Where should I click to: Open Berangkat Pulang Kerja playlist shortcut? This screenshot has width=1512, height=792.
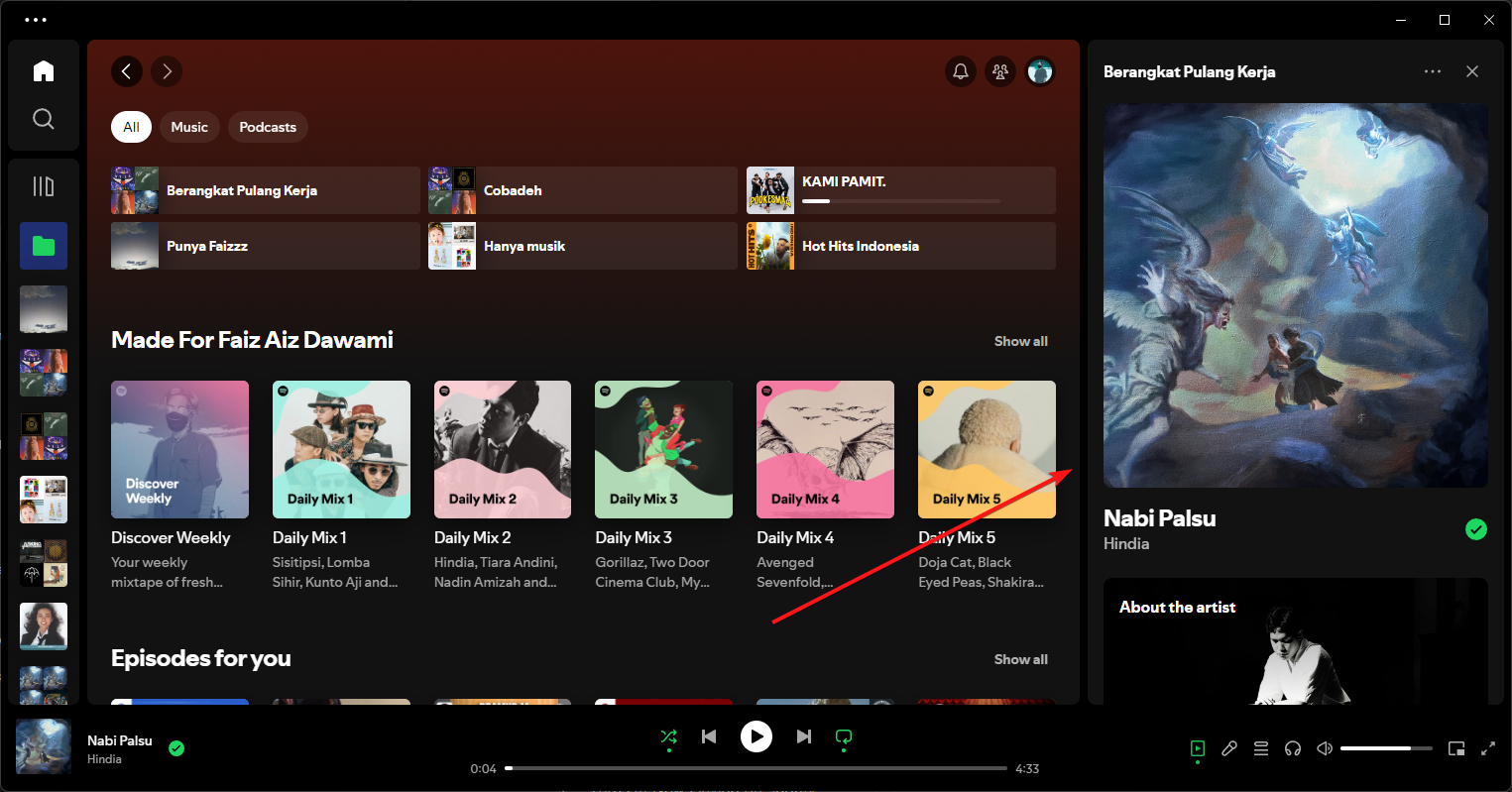(266, 190)
